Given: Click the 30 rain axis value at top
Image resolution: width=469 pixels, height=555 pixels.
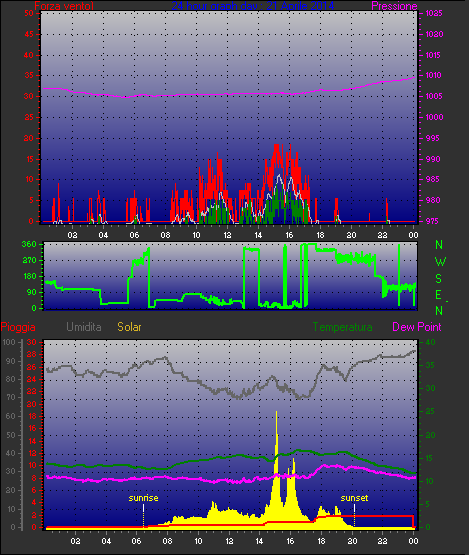Looking at the screenshot, I should click(32, 342).
